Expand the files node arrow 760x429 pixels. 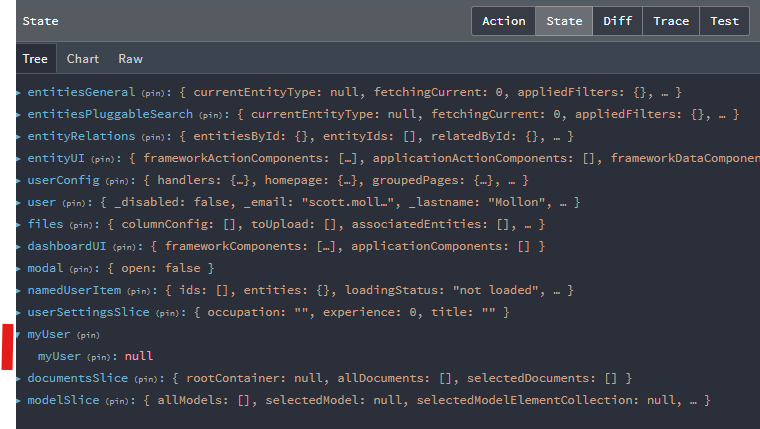click(18, 224)
